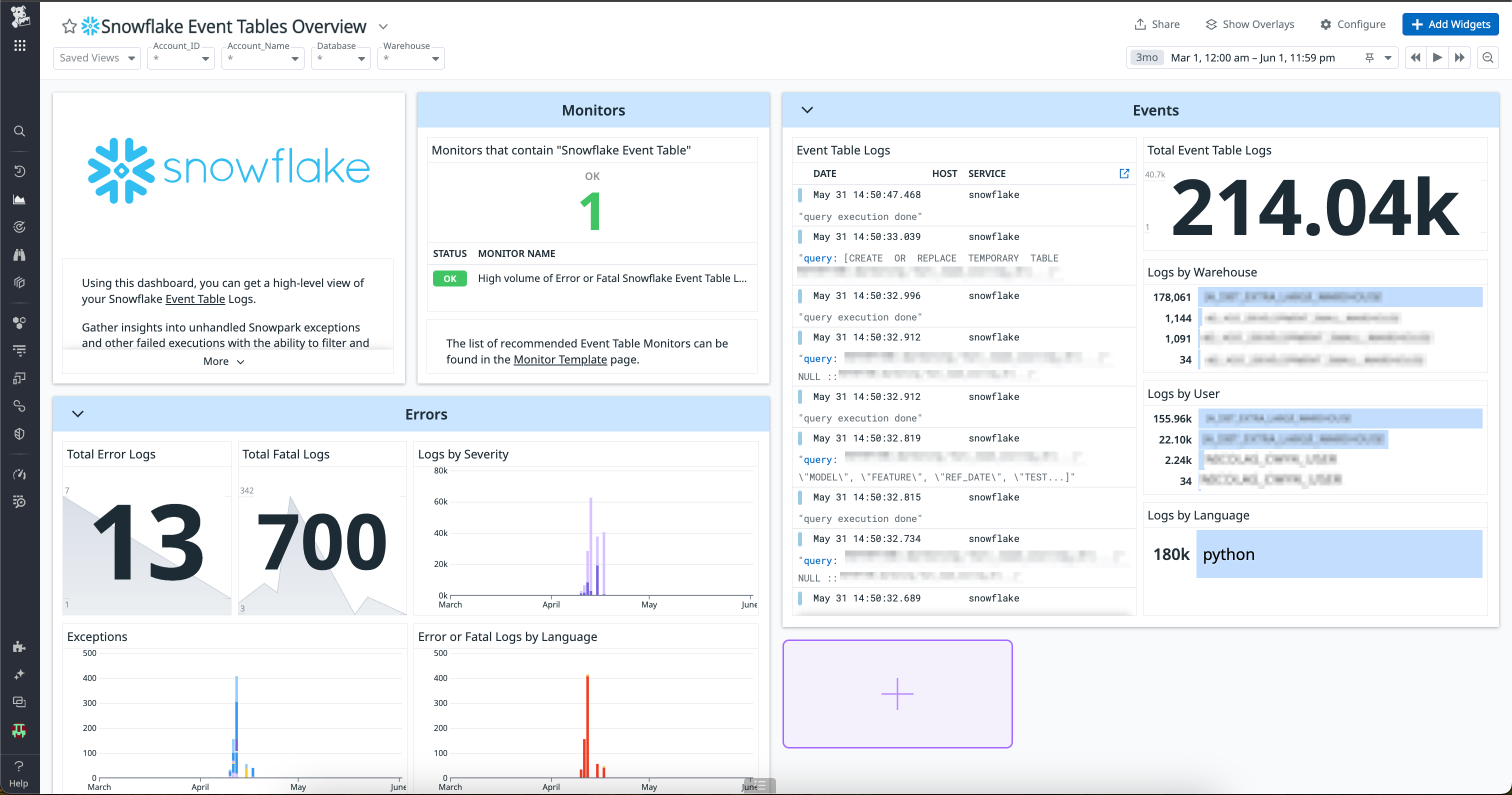The image size is (1512, 795).
Task: Click the Datadog logo at top left
Action: point(19,16)
